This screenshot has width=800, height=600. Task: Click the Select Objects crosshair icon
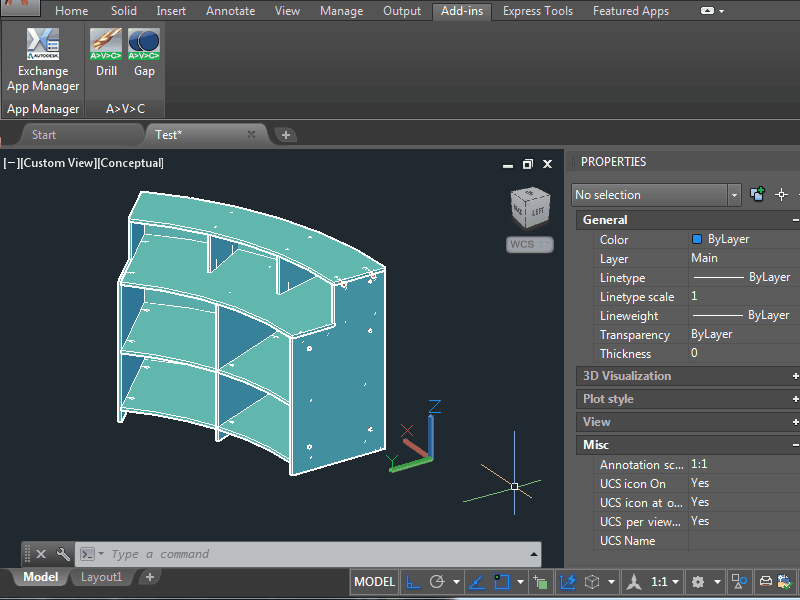point(782,194)
